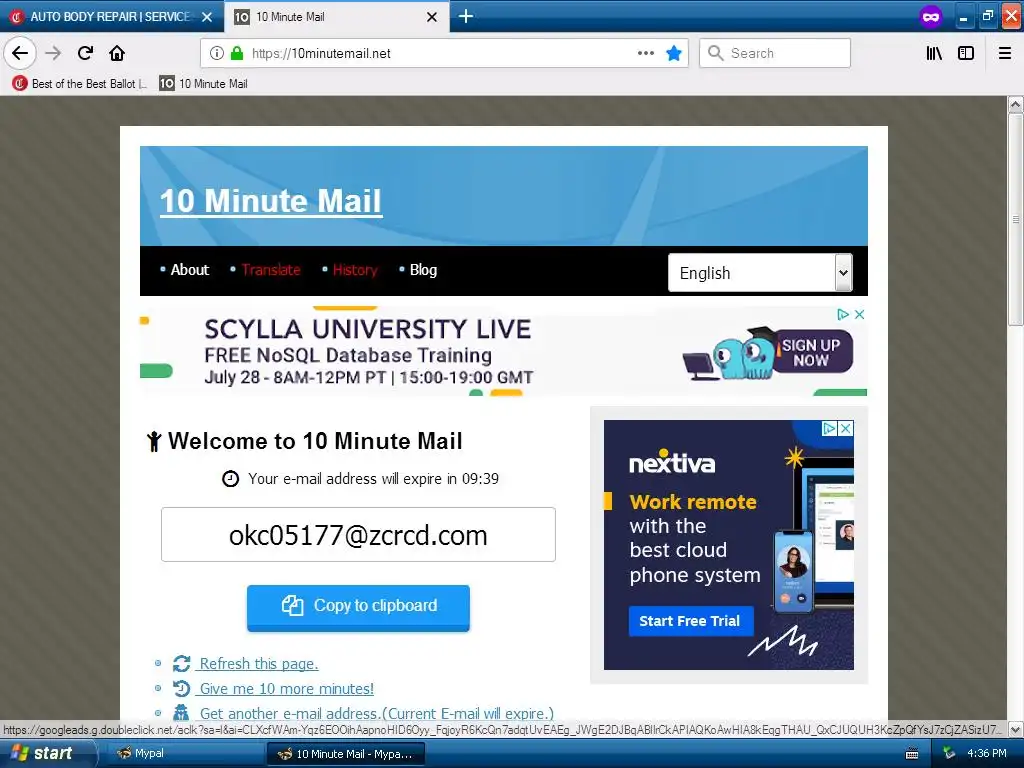1024x768 pixels.
Task: Click the refresh arrows icon beside Refresh link
Action: pyautogui.click(x=182, y=664)
